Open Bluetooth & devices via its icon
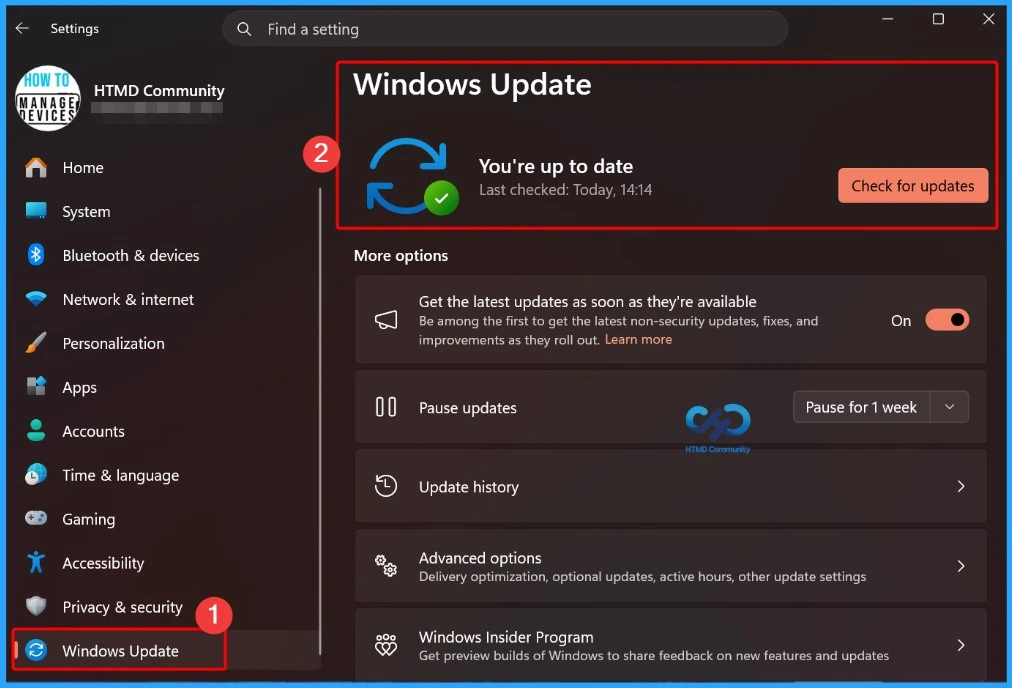The image size is (1012, 688). 35,255
